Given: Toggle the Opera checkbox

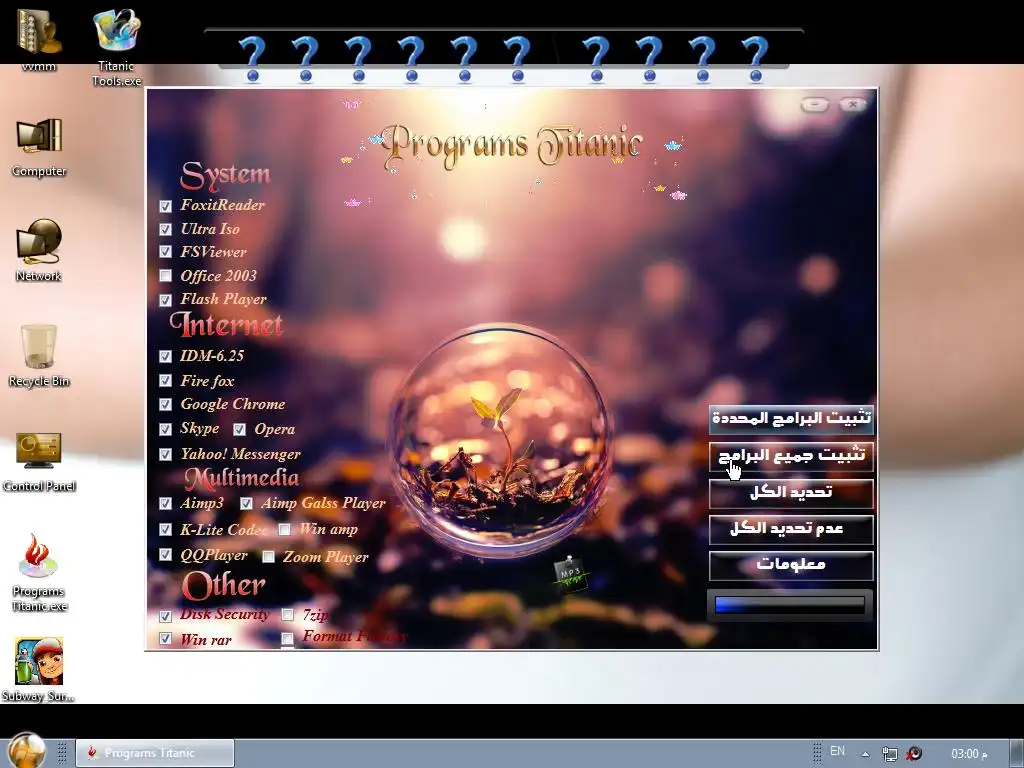Looking at the screenshot, I should (x=240, y=429).
